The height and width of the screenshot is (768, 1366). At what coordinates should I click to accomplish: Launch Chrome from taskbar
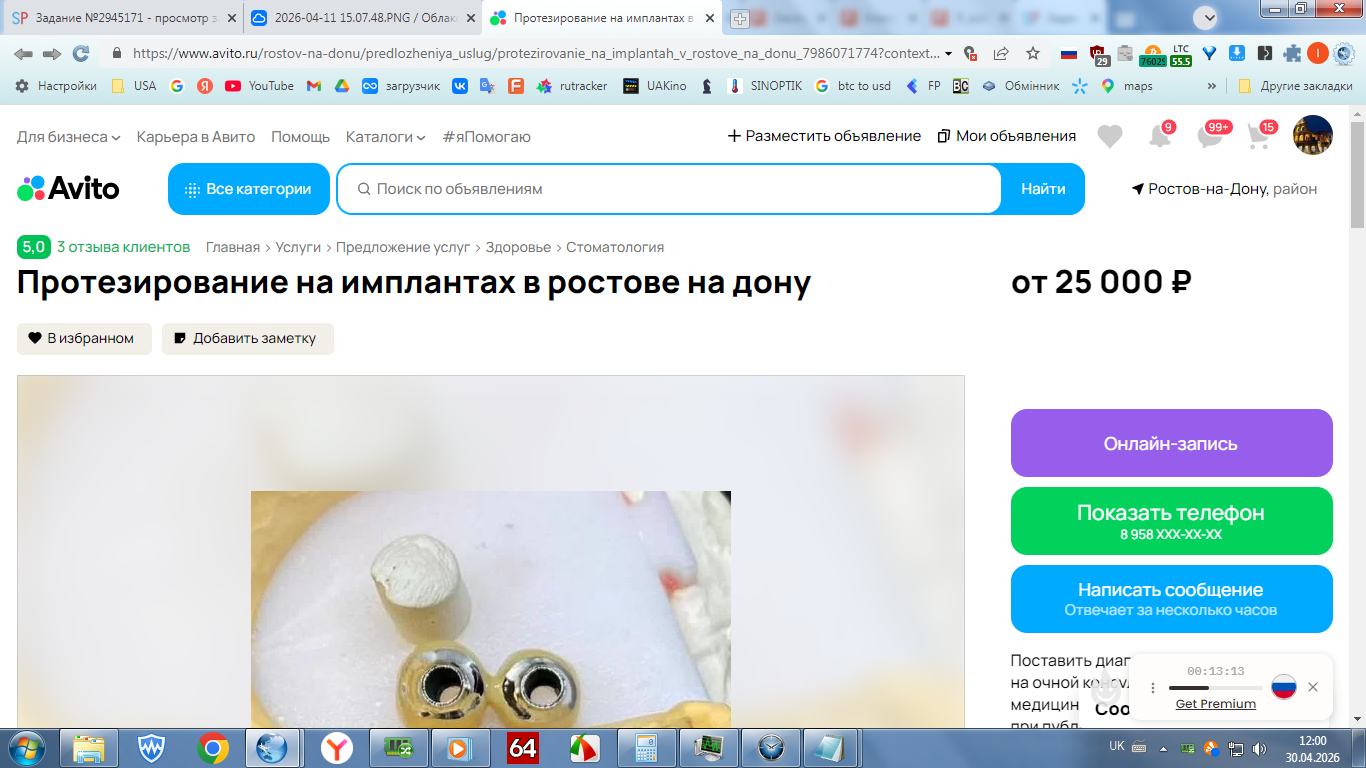(x=212, y=748)
